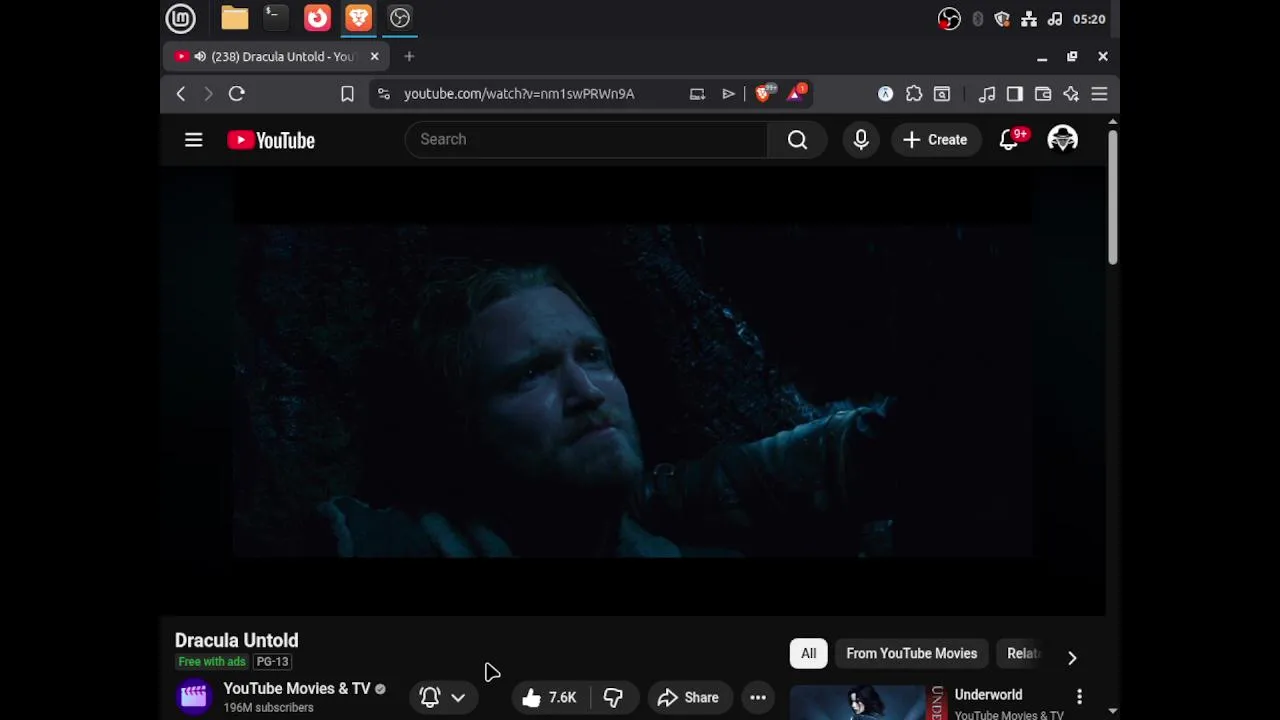The width and height of the screenshot is (1280, 720).
Task: Go forward in browser history
Action: [x=208, y=94]
